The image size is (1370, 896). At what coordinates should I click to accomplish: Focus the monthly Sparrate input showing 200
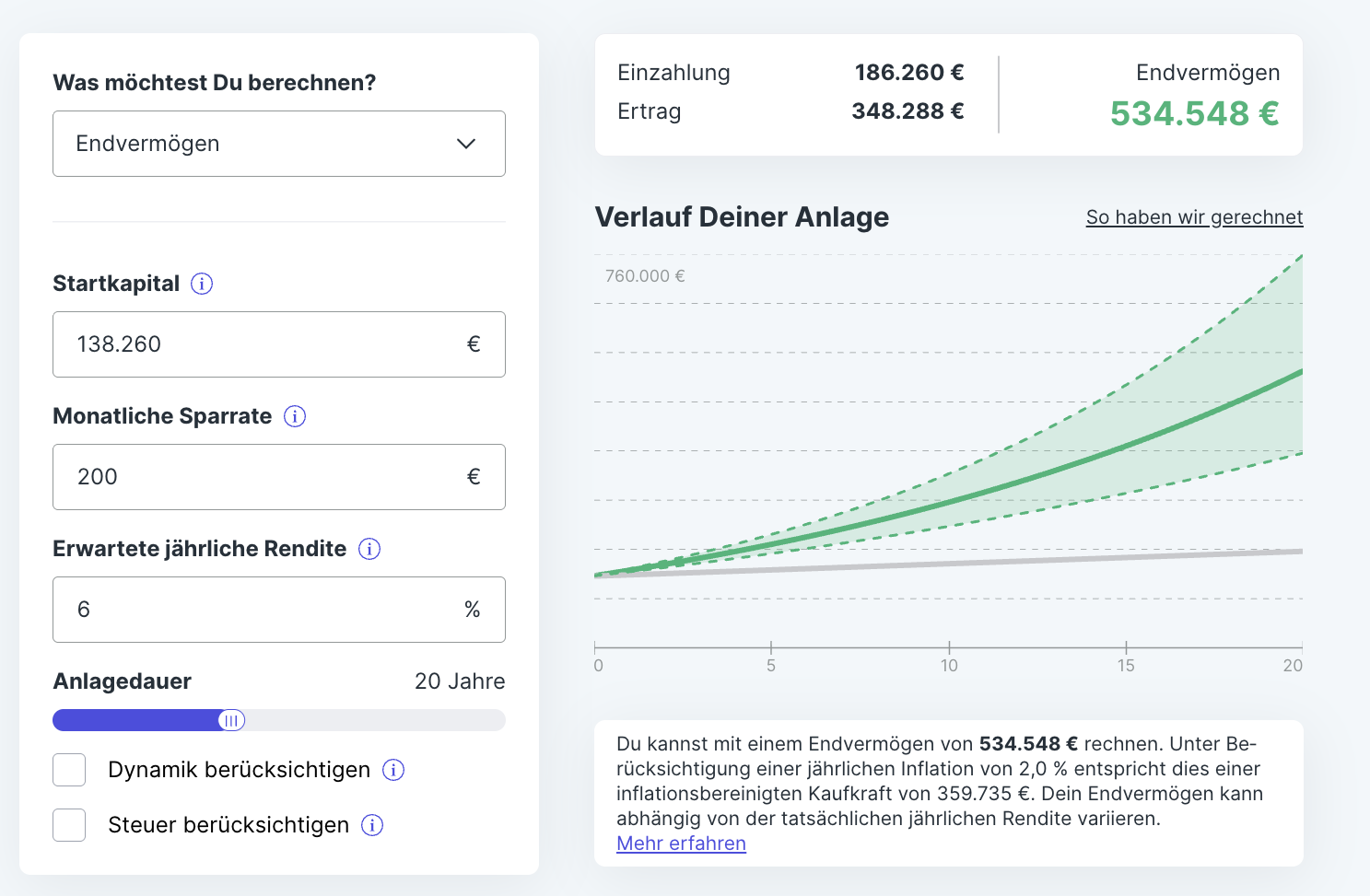pyautogui.click(x=279, y=477)
